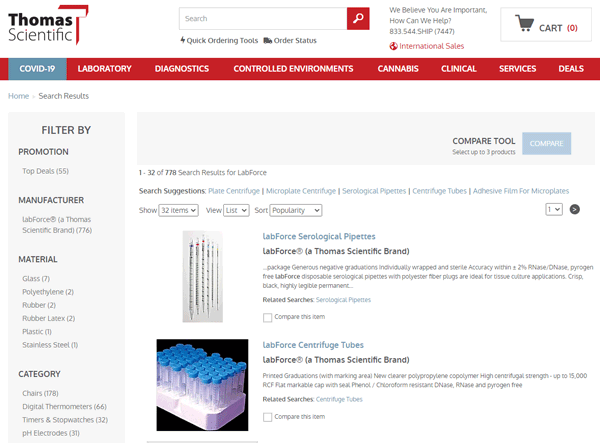Viewport: 600px width, 443px height.
Task: Click the Quick Ordering lightning icon
Action: tap(183, 40)
